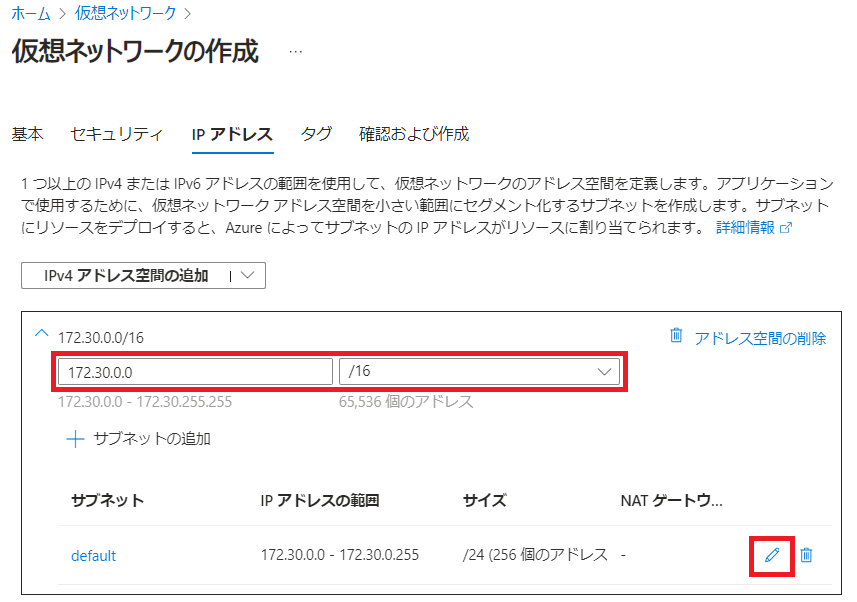This screenshot has width=857, height=602.
Task: Switch to the 基本 tab
Action: tap(27, 134)
